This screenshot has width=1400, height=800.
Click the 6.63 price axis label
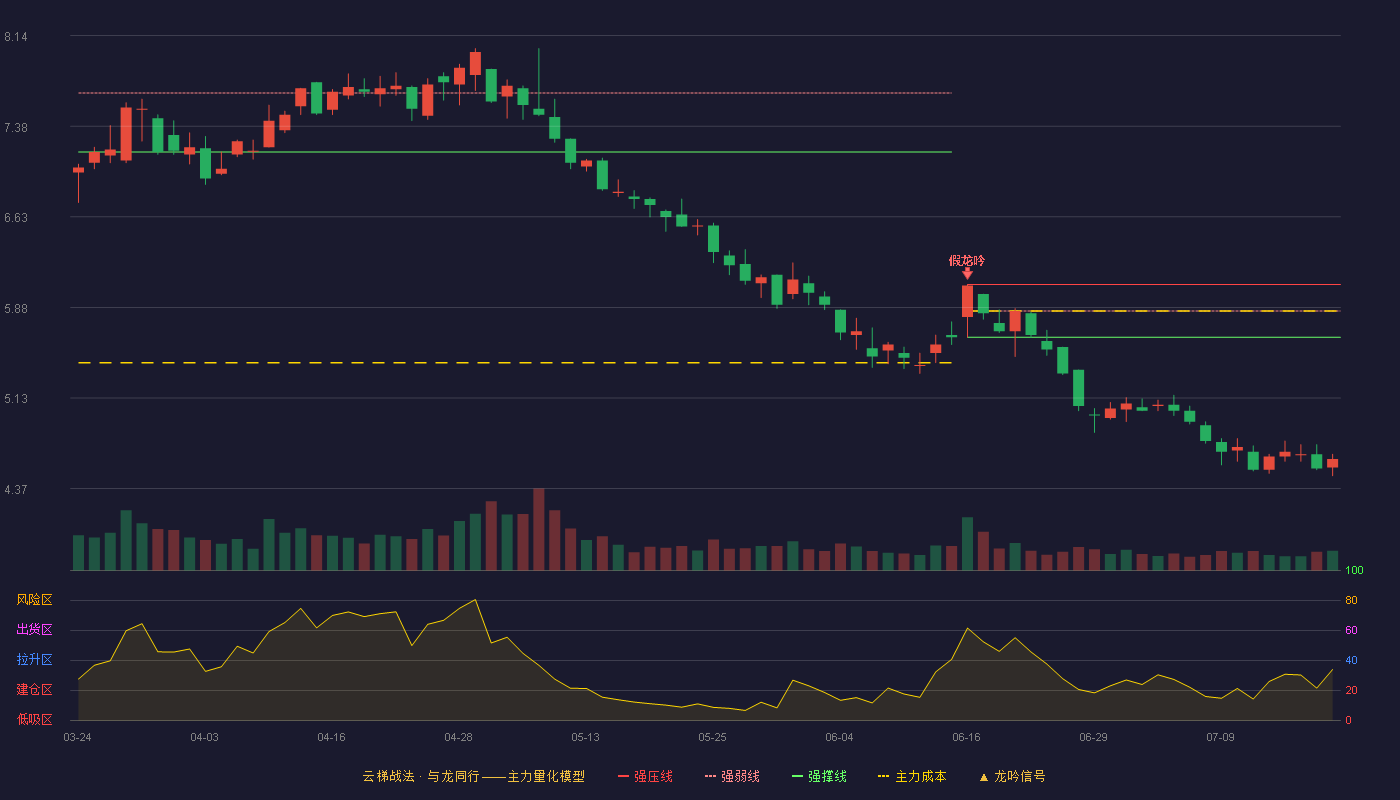click(x=16, y=218)
